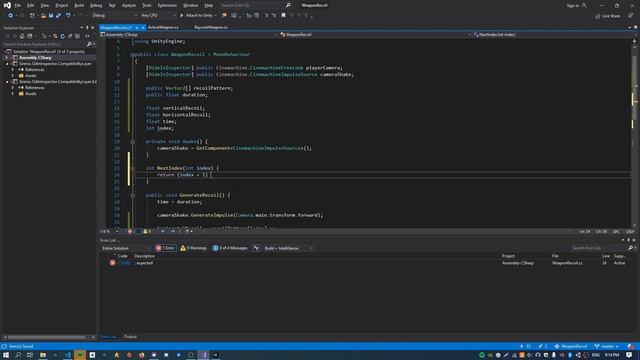Open the Entire Solution scope dropdown
The width and height of the screenshot is (640, 360).
(126, 248)
